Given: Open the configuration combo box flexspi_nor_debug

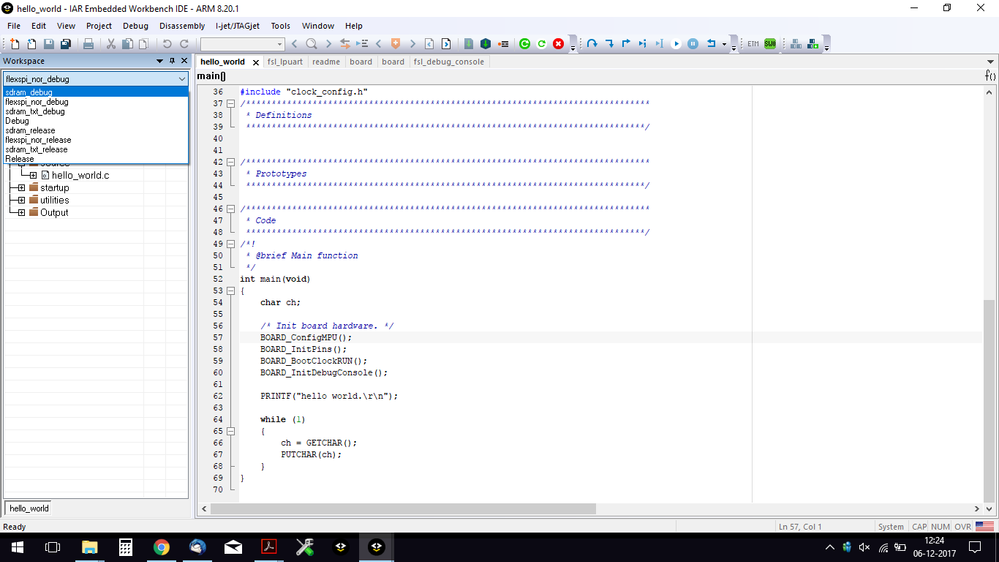Looking at the screenshot, I should pos(96,79).
